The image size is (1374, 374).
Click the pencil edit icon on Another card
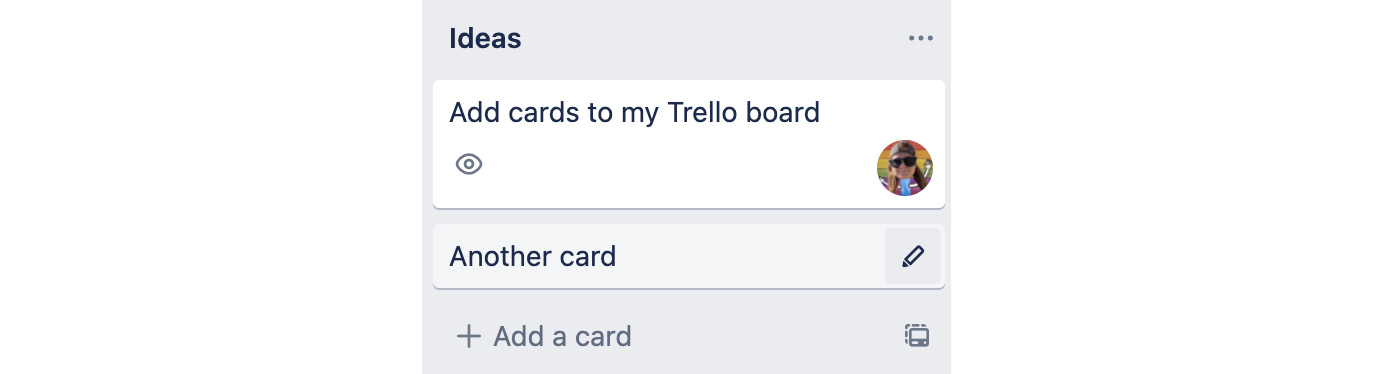(x=913, y=256)
